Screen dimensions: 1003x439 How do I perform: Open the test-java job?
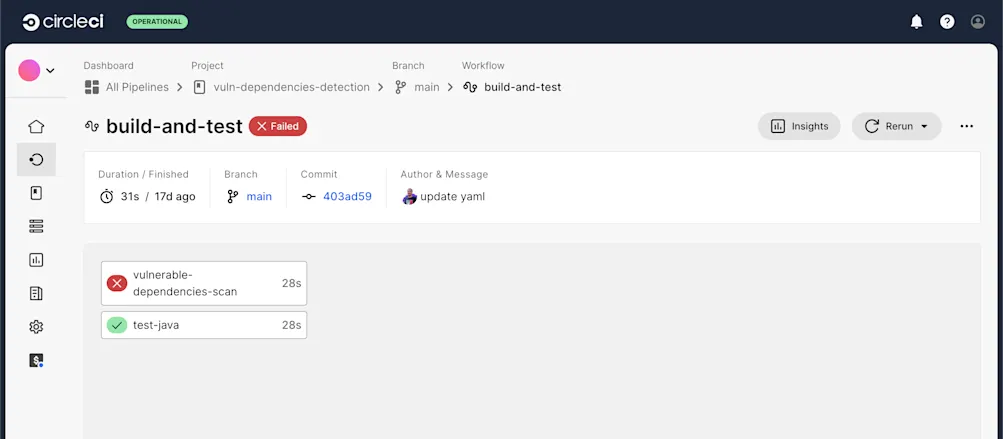click(x=204, y=325)
